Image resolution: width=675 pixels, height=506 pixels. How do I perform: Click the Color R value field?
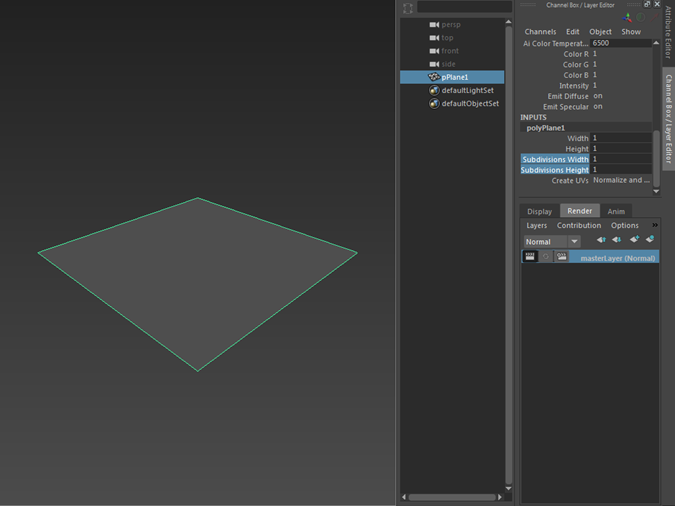coord(620,54)
